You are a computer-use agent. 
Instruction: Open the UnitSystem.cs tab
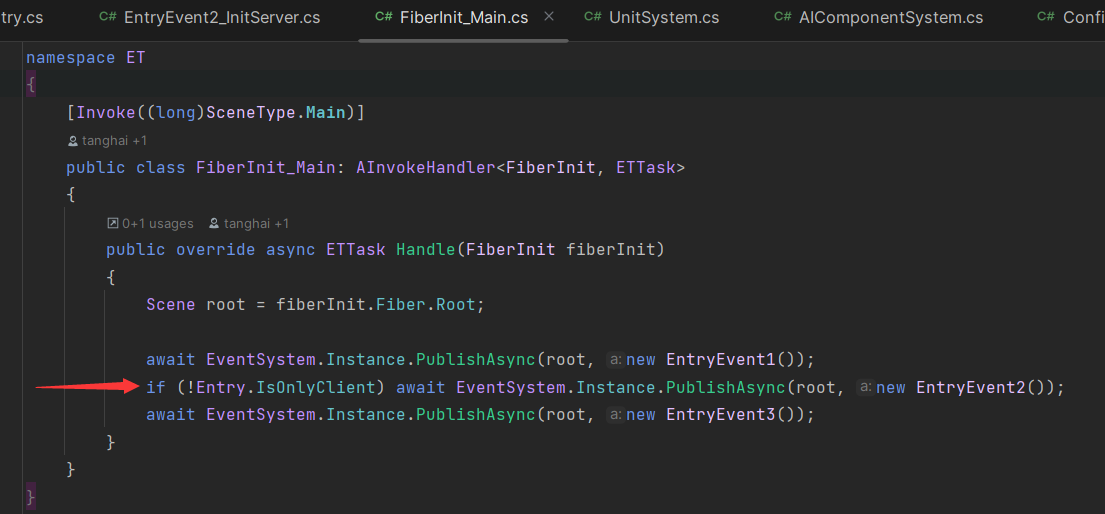652,18
